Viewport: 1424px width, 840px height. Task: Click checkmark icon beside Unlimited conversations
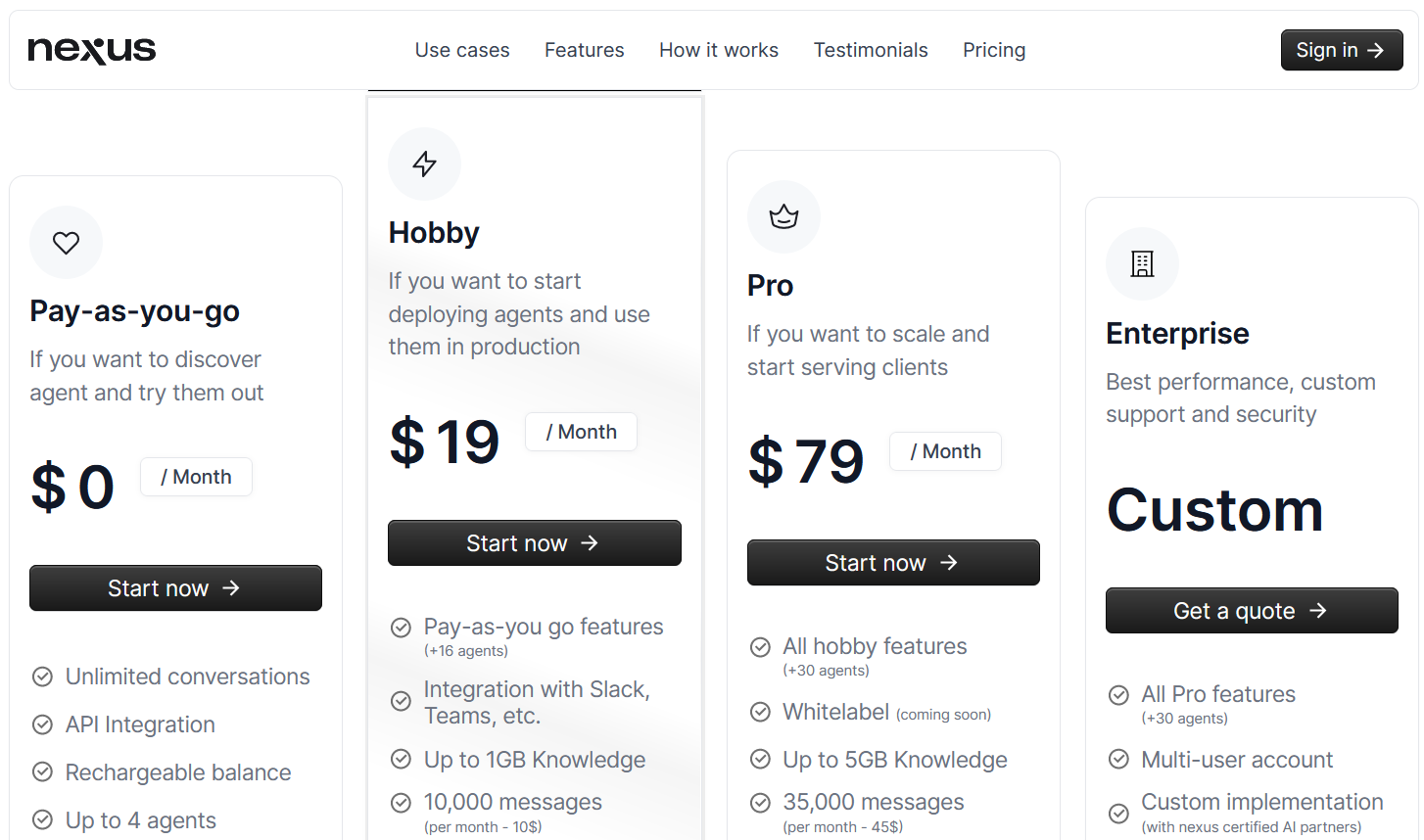click(42, 677)
